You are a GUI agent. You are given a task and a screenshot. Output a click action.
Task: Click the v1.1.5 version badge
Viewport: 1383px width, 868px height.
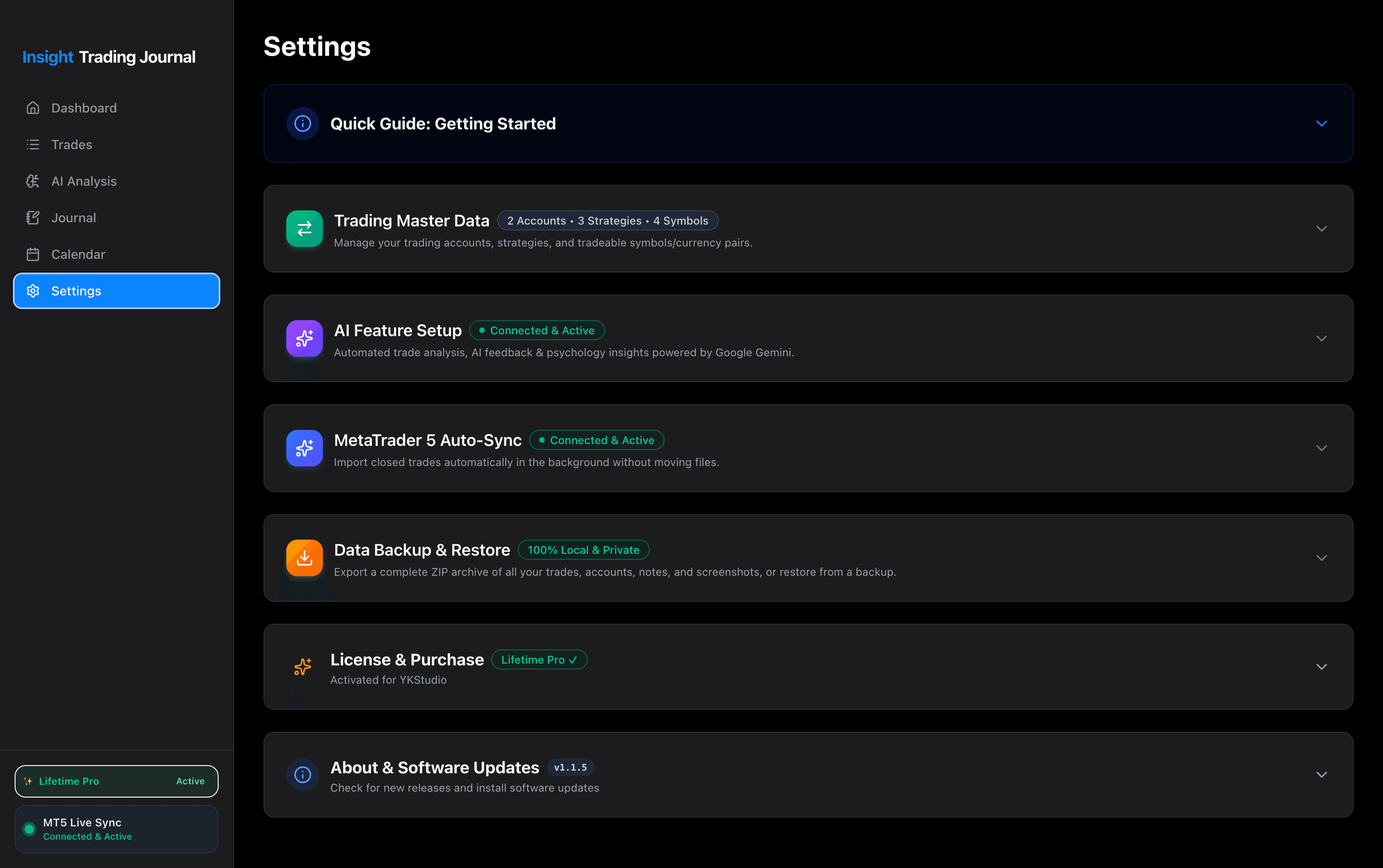(570, 767)
